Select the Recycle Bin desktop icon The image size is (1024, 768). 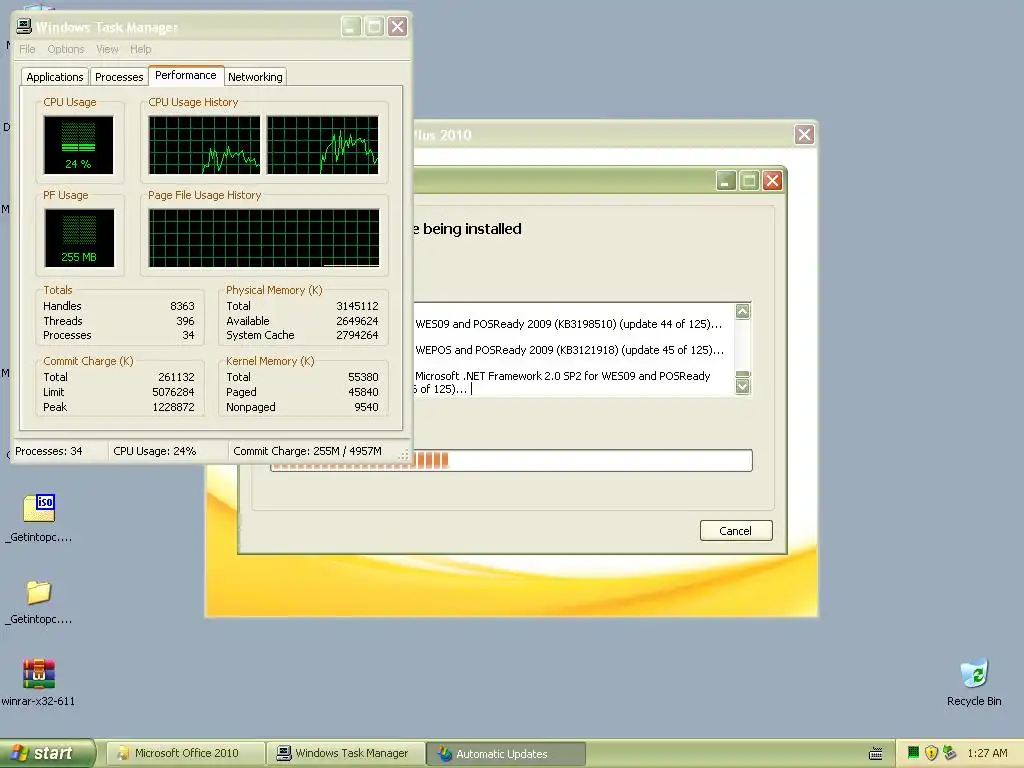(x=974, y=683)
